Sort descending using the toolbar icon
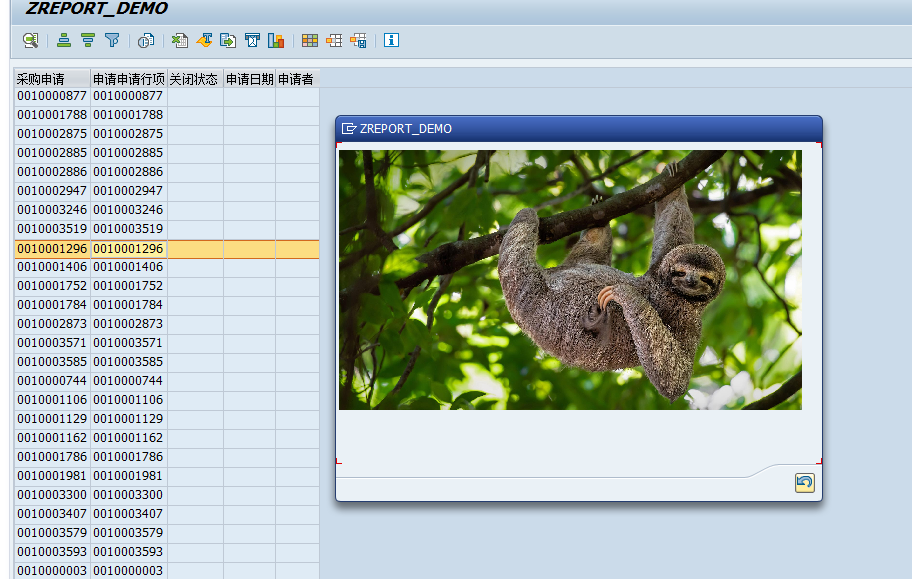Screen dimensions: 912x579 tap(88, 40)
